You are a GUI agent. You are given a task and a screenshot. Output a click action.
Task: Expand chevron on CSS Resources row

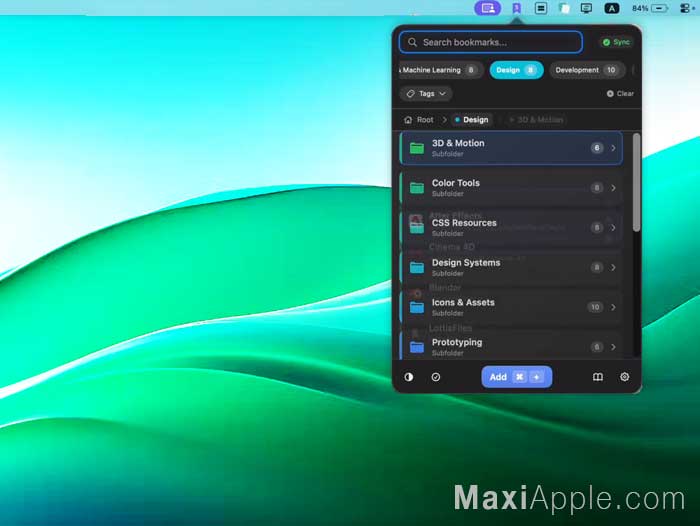[x=613, y=228]
